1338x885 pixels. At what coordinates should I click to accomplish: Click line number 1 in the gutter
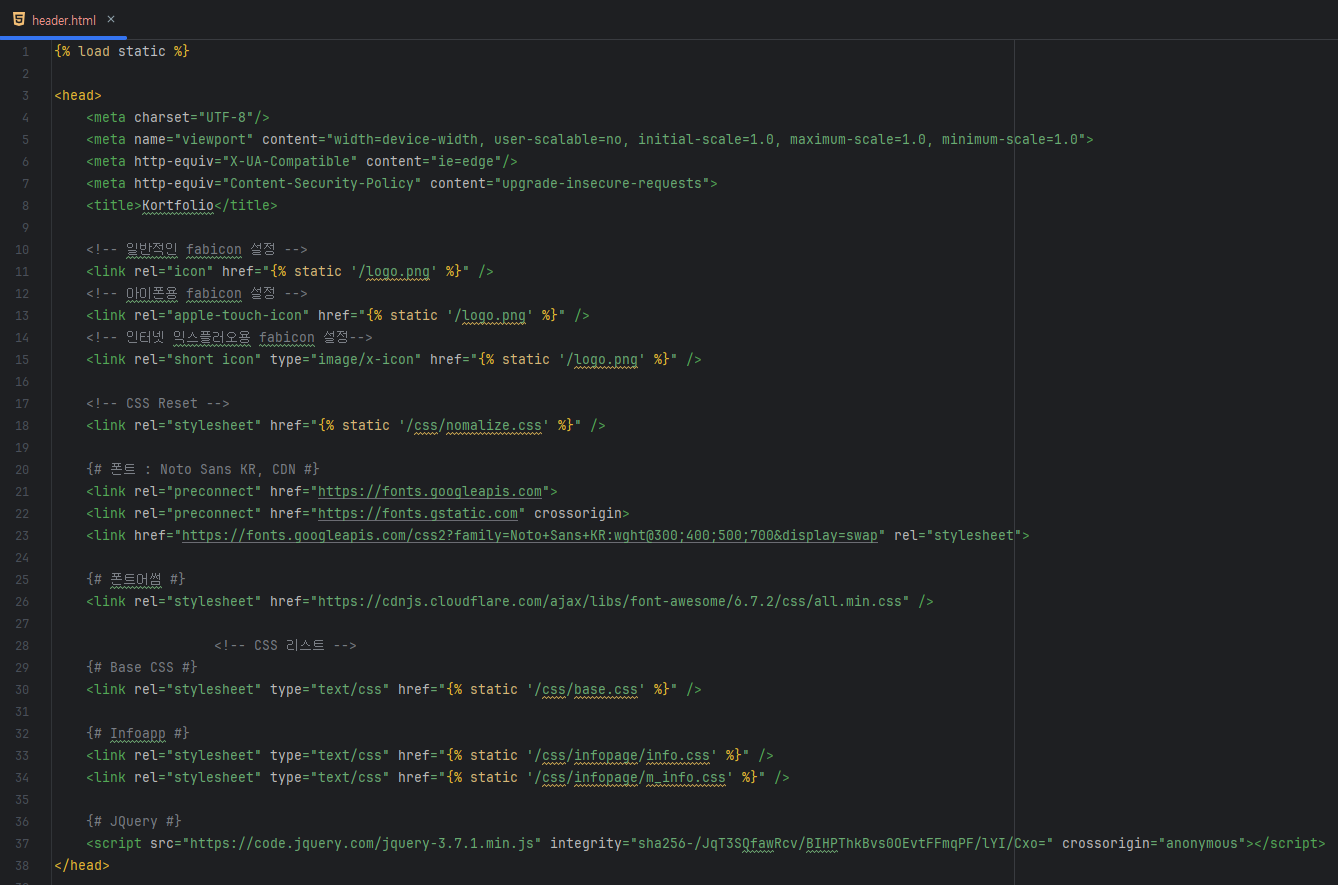pos(25,51)
